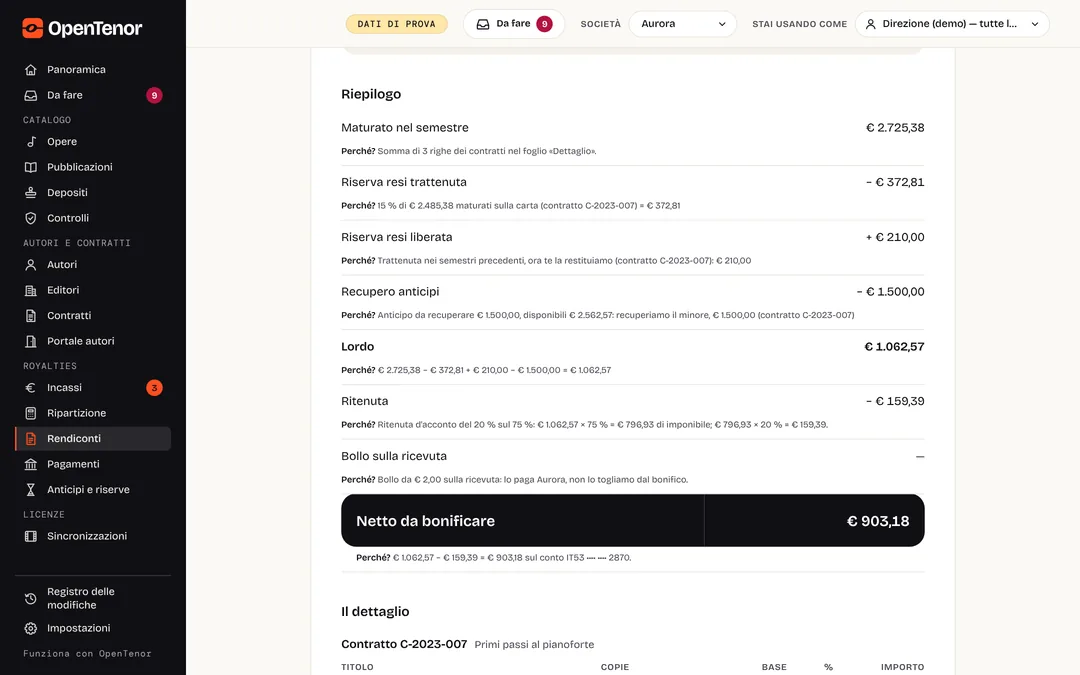Click the Portale autori door icon
The height and width of the screenshot is (675, 1080).
[x=30, y=341]
